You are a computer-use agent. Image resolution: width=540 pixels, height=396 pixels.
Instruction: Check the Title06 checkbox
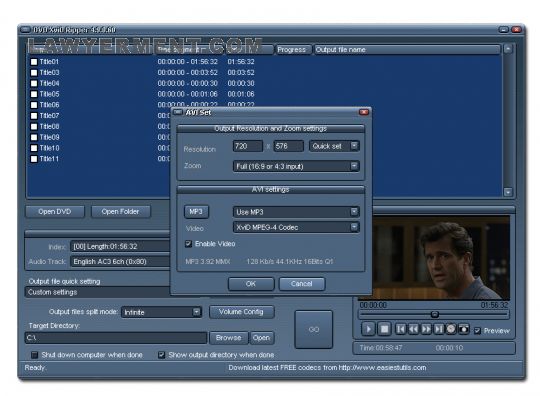pos(34,105)
